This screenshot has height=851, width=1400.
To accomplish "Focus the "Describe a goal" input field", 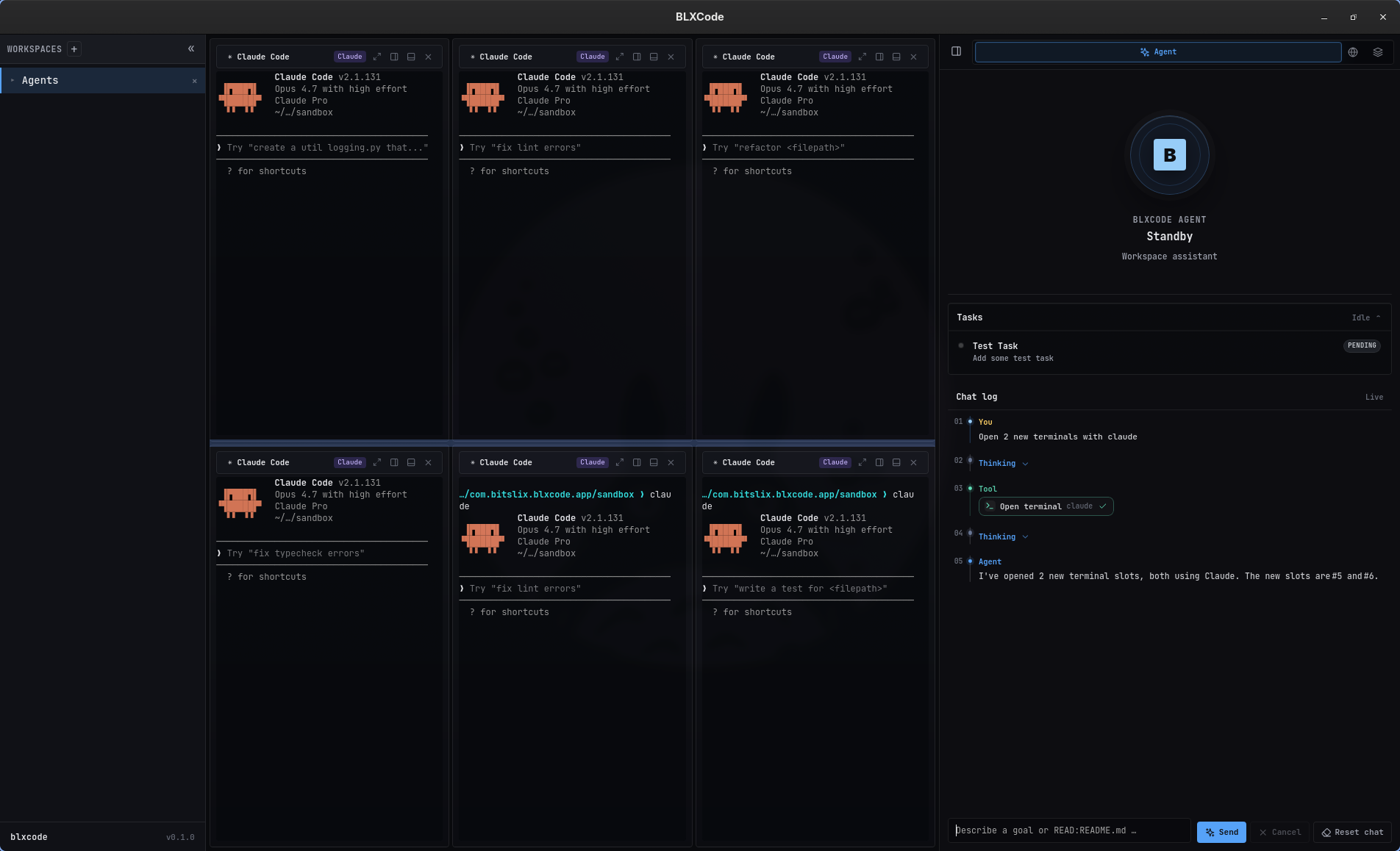I will (1069, 830).
